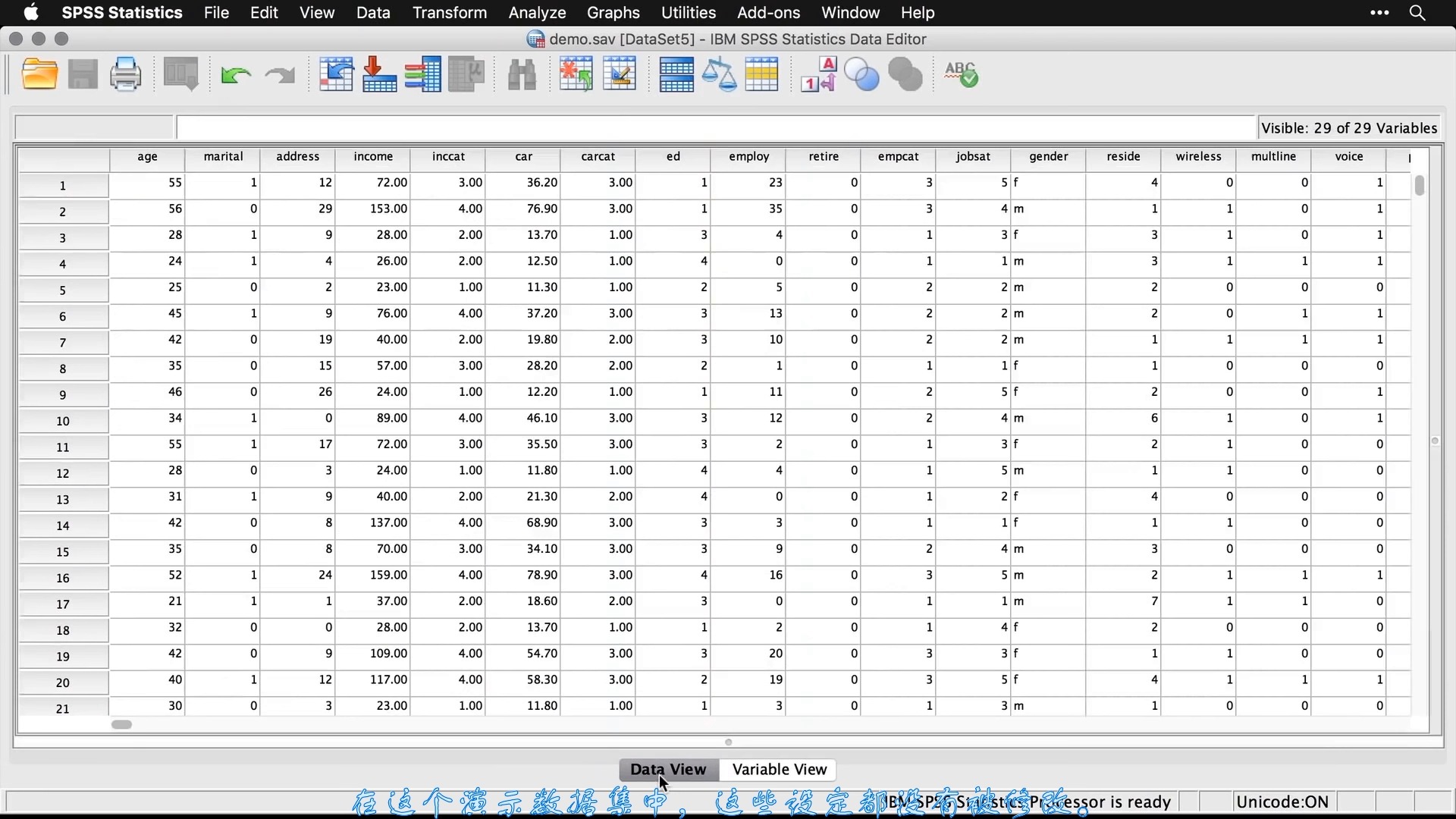Image resolution: width=1456 pixels, height=819 pixels.
Task: Go to case toolbar icon
Action: [336, 75]
